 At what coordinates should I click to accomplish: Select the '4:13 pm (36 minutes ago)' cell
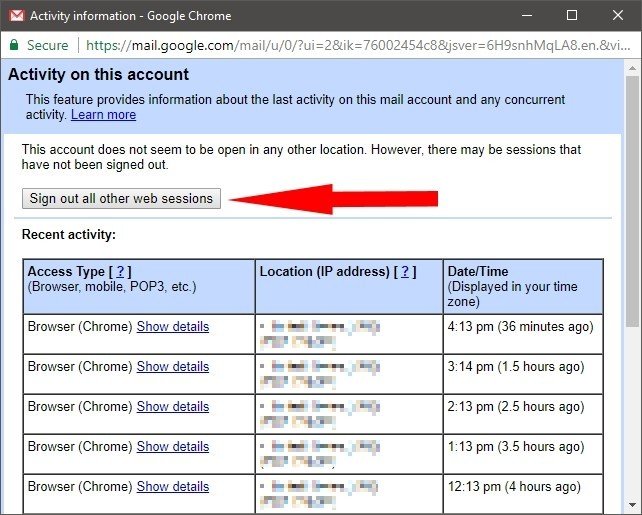[x=523, y=334]
